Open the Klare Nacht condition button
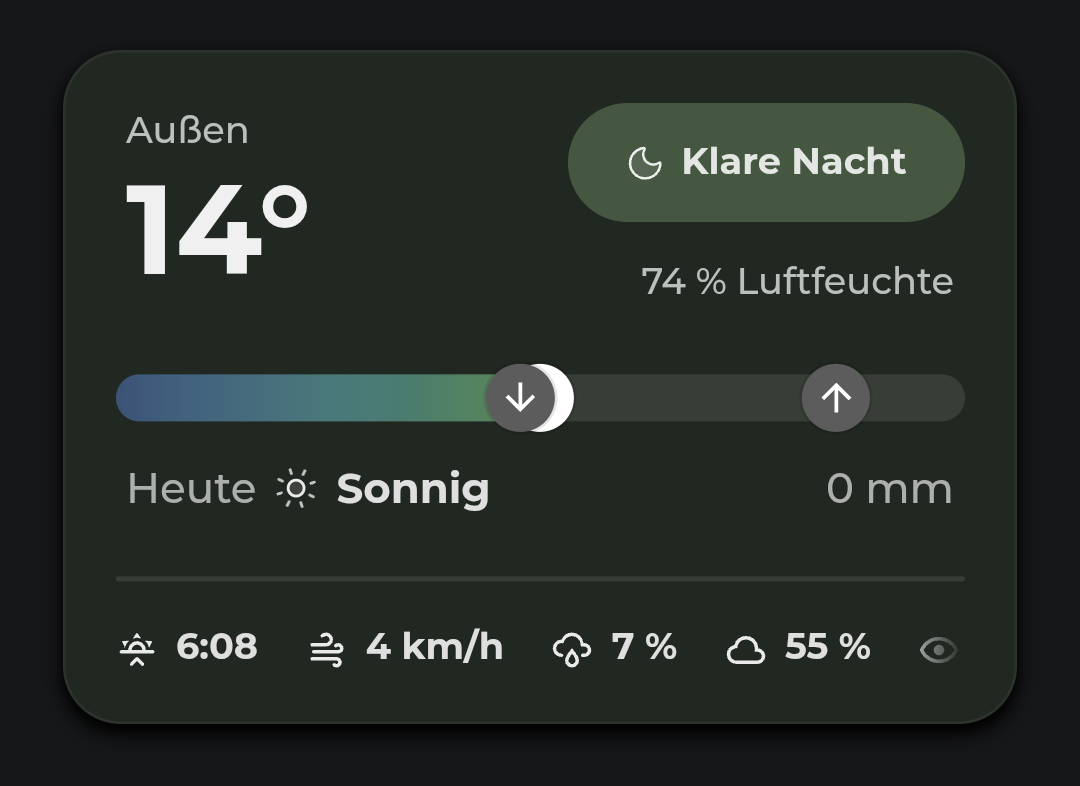This screenshot has height=786, width=1080. [x=766, y=163]
